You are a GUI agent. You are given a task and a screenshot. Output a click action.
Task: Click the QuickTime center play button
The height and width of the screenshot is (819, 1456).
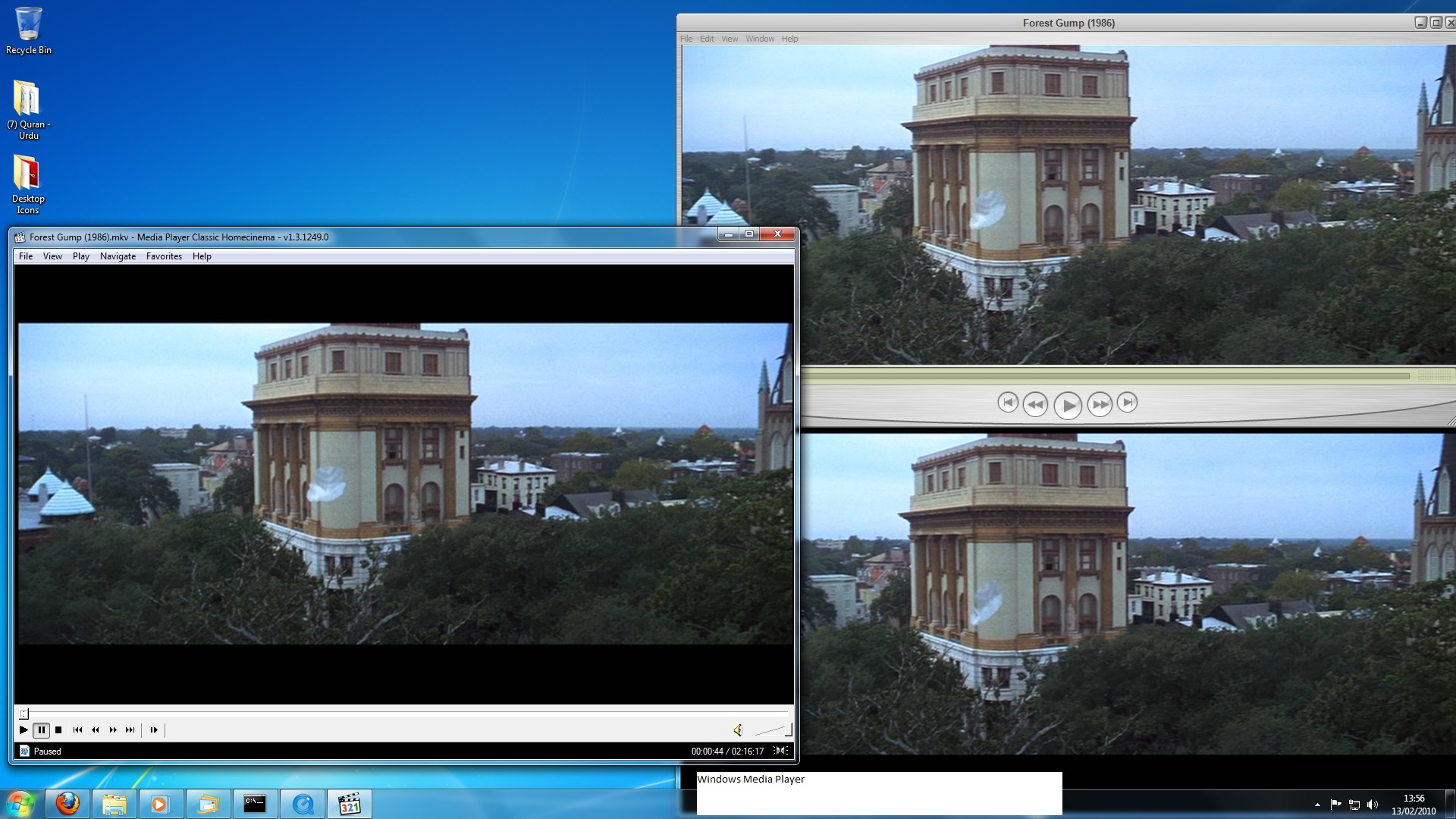click(1068, 406)
